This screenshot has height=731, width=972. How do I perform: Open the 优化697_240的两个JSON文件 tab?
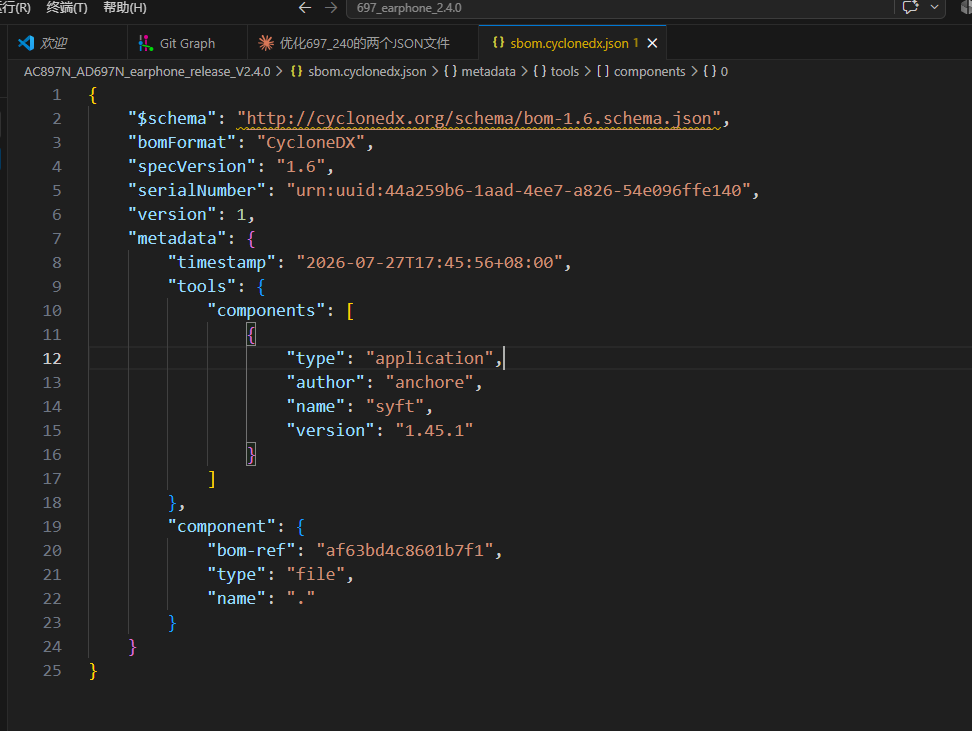coord(363,43)
